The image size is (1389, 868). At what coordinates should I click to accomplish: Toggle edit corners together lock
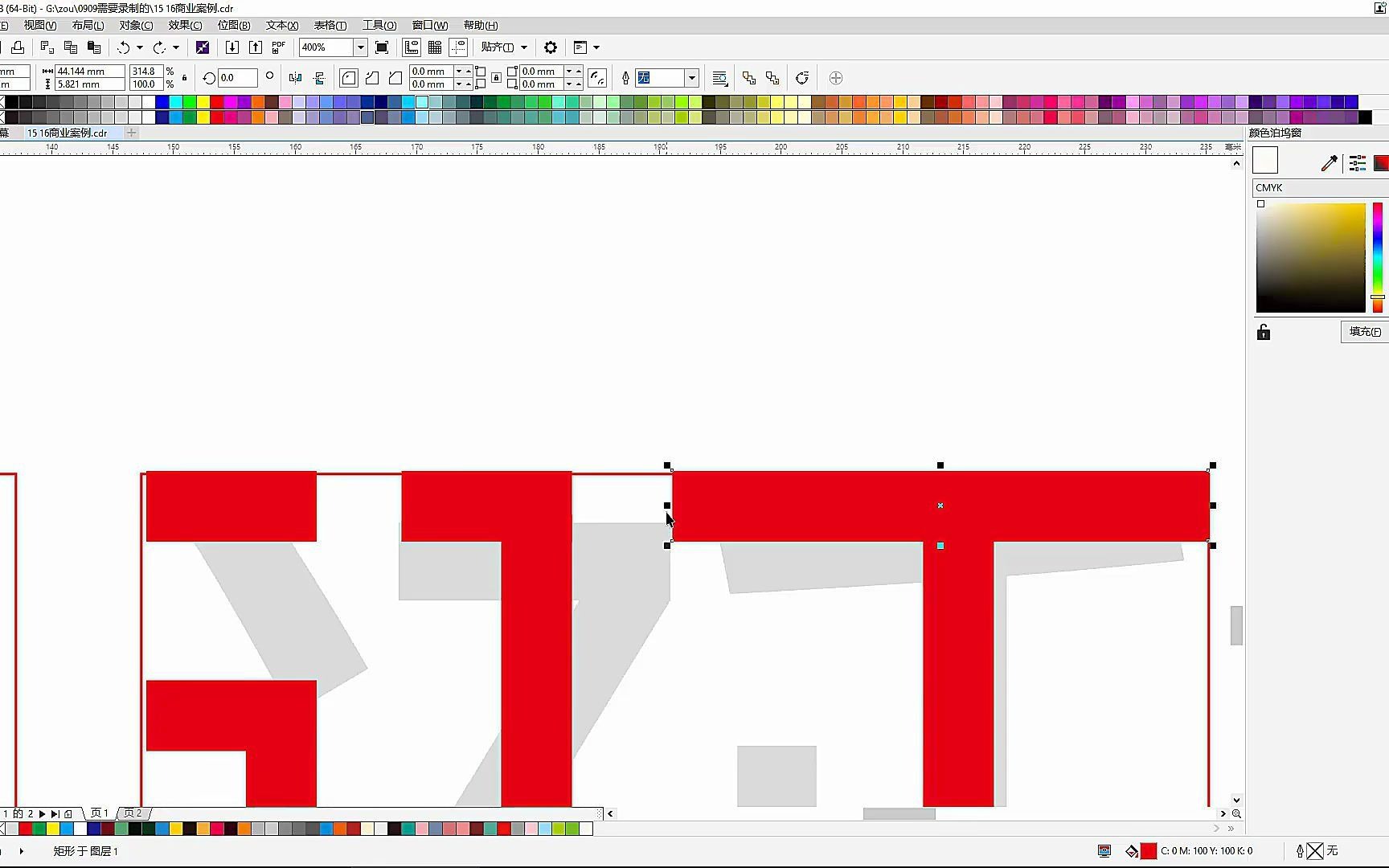coord(497,78)
